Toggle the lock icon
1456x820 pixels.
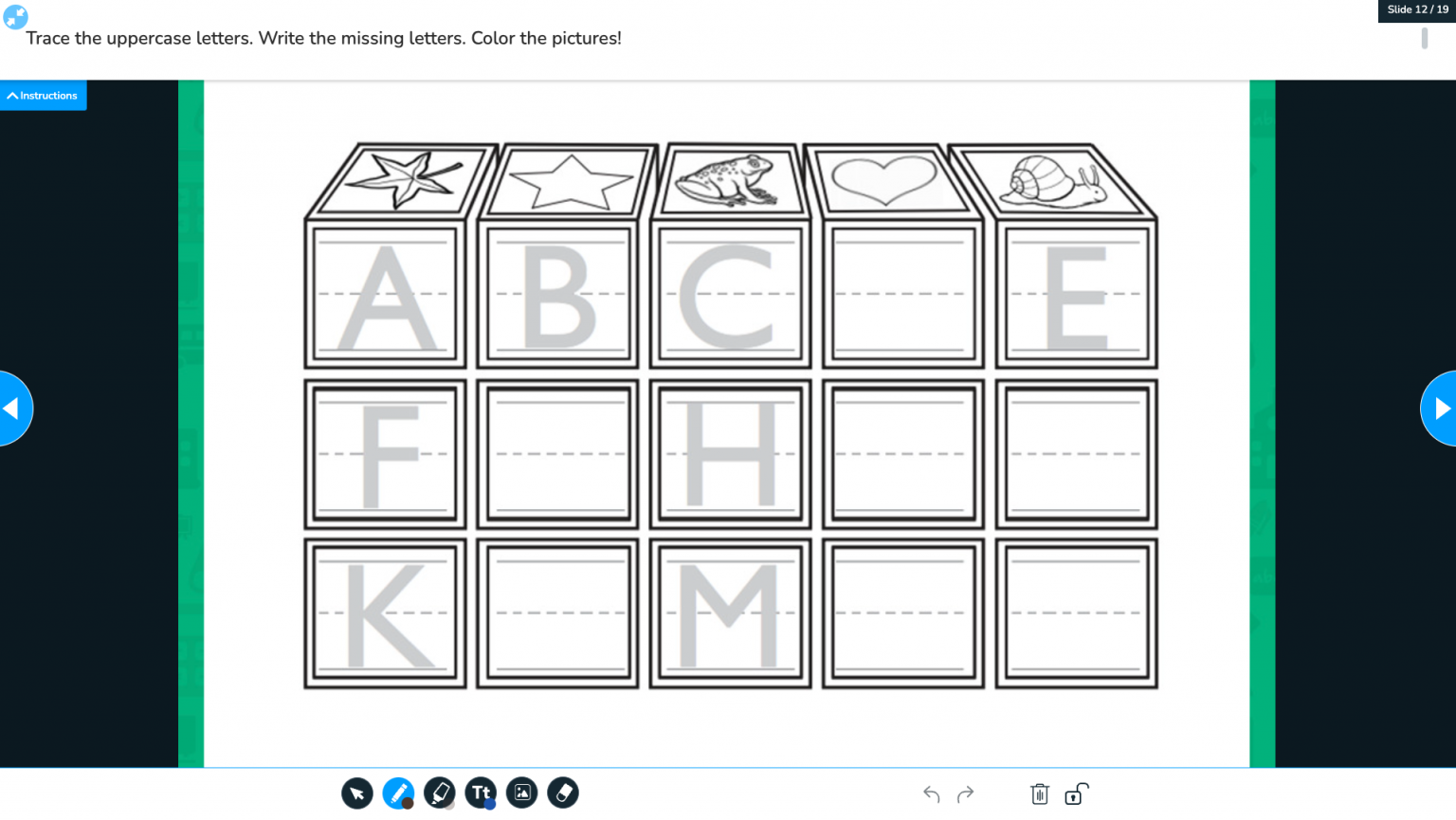[1076, 793]
